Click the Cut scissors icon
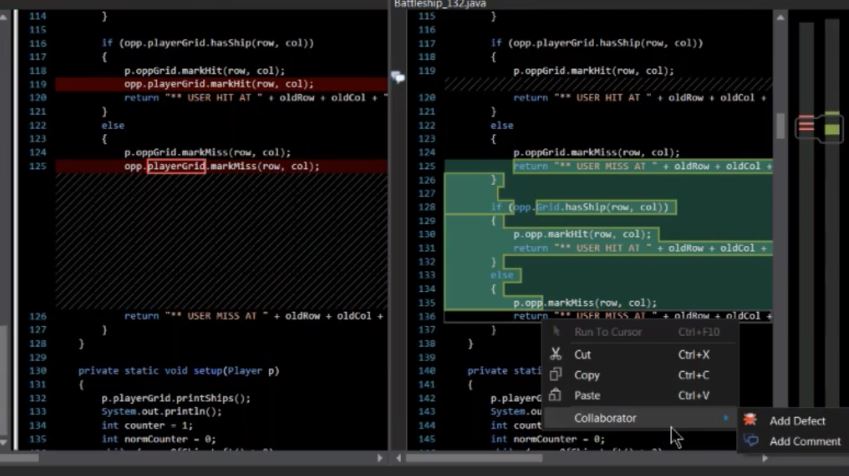The width and height of the screenshot is (849, 476). pos(556,354)
